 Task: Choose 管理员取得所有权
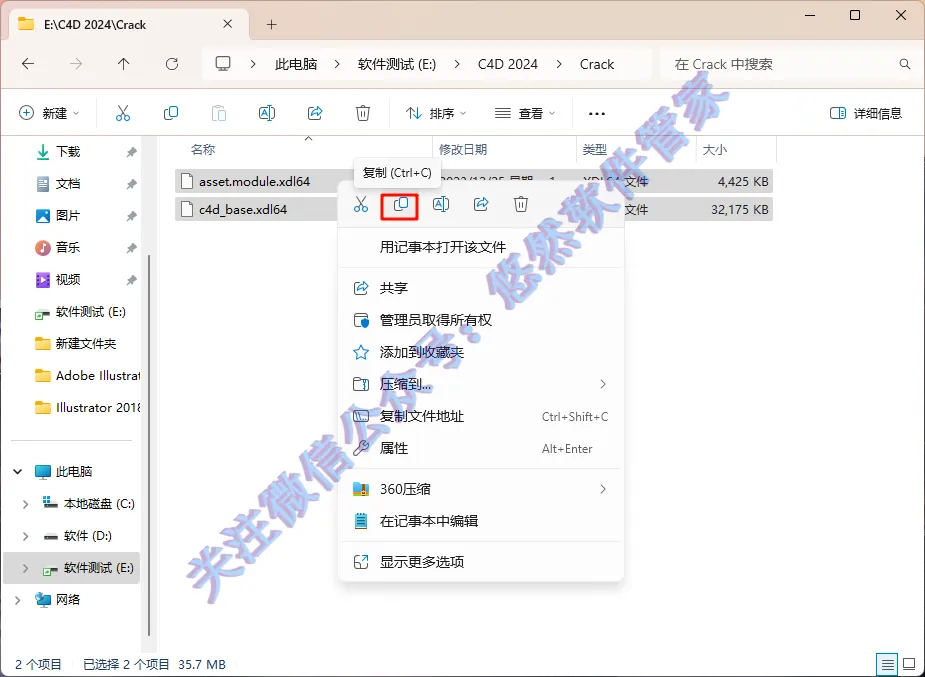tap(481, 320)
